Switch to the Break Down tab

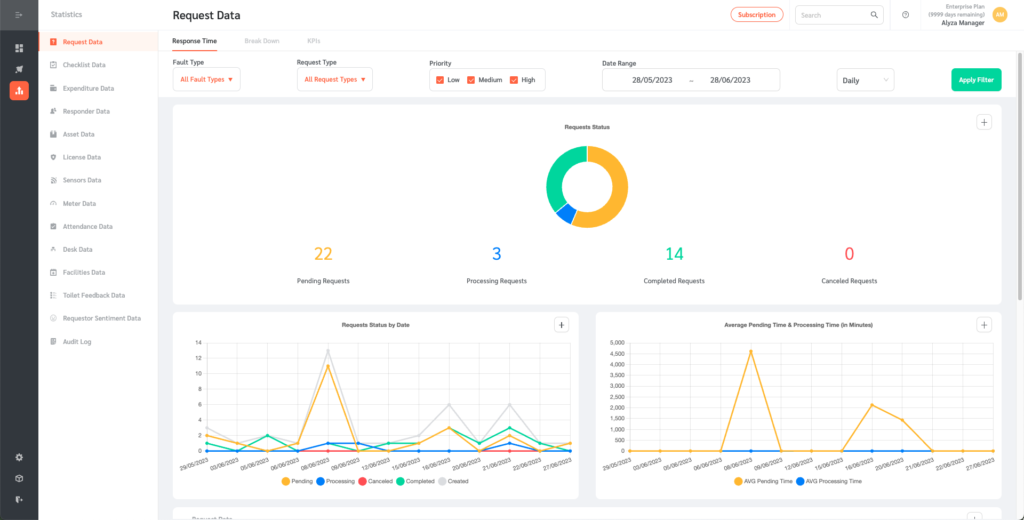[x=262, y=41]
